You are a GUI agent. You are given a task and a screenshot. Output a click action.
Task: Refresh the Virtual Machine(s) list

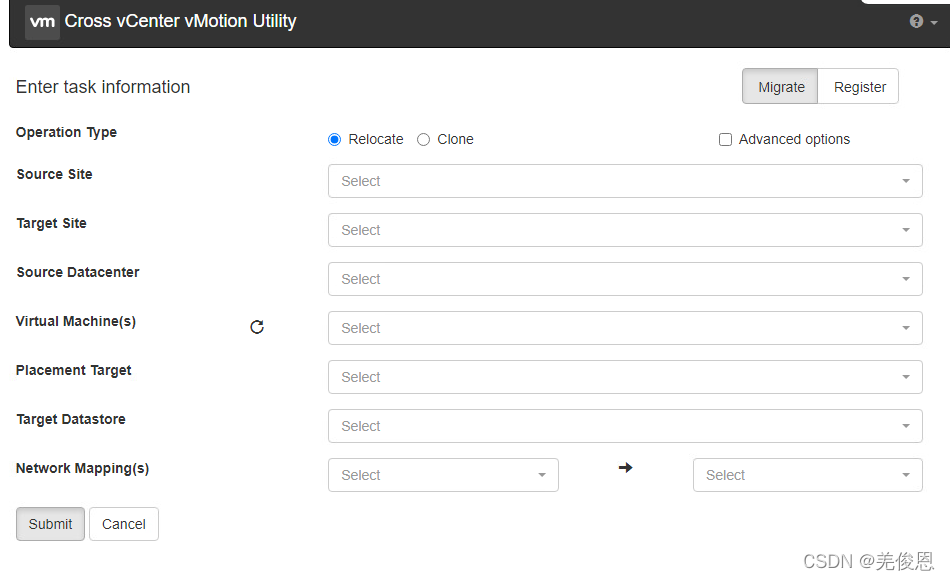click(257, 327)
